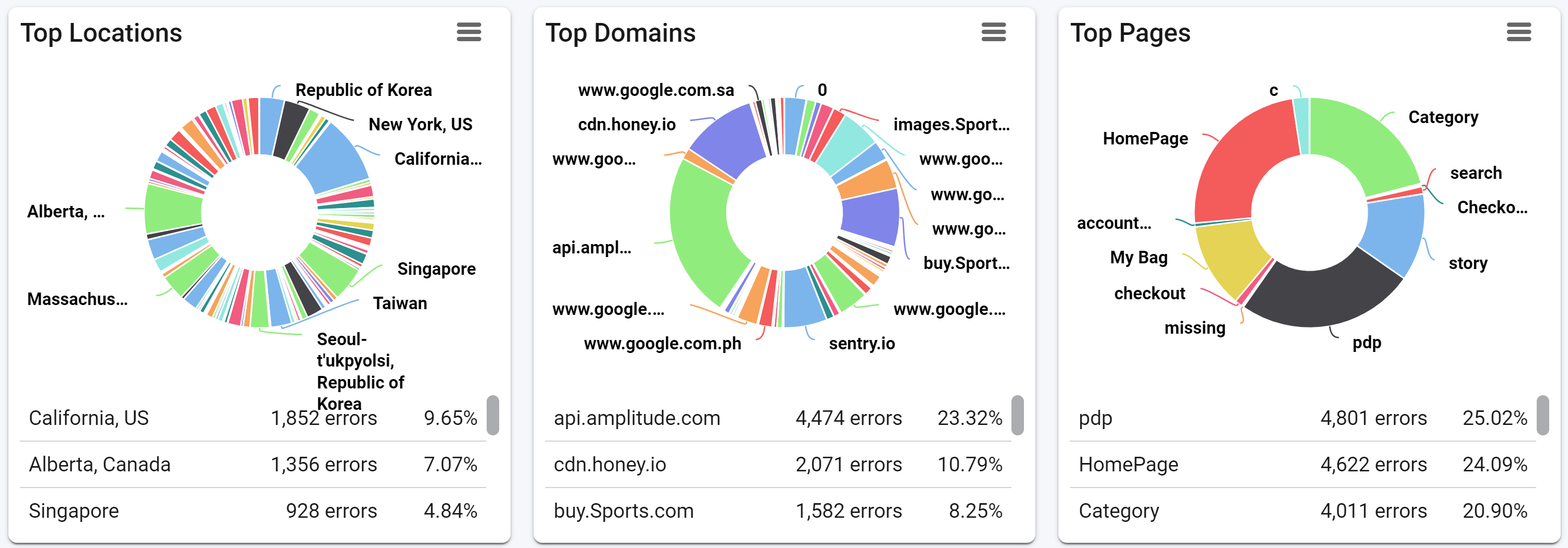Open the Top Pages chart hamburger menu

(x=1518, y=32)
